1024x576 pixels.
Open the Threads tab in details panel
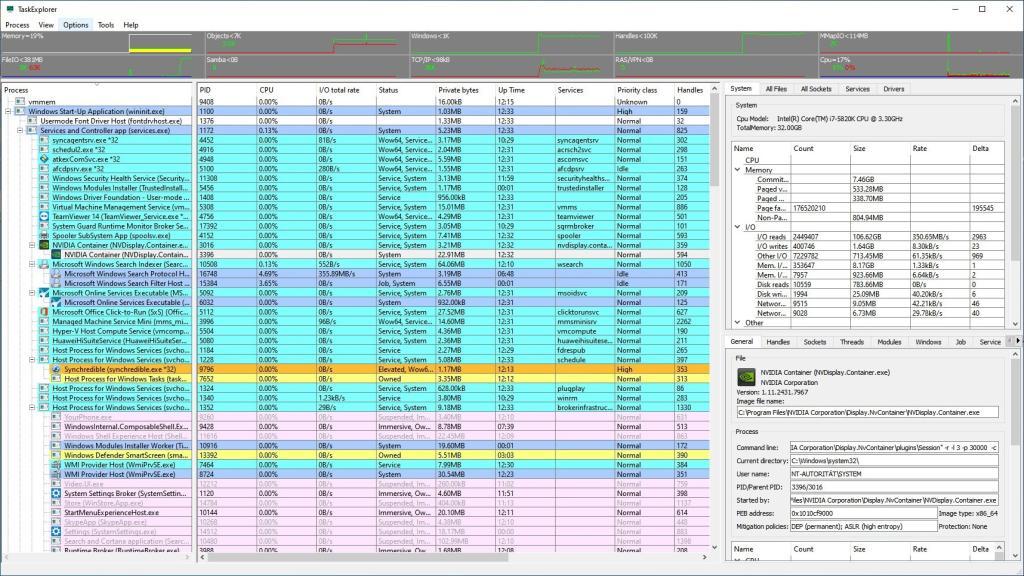click(x=852, y=342)
